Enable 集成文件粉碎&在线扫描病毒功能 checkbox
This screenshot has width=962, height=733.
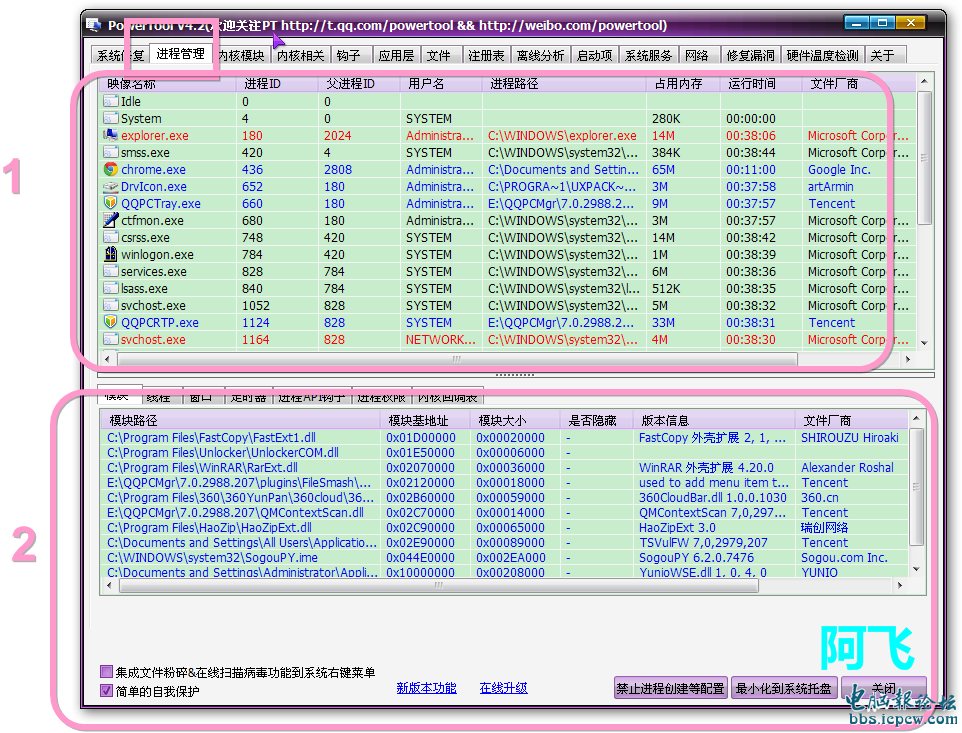point(106,672)
